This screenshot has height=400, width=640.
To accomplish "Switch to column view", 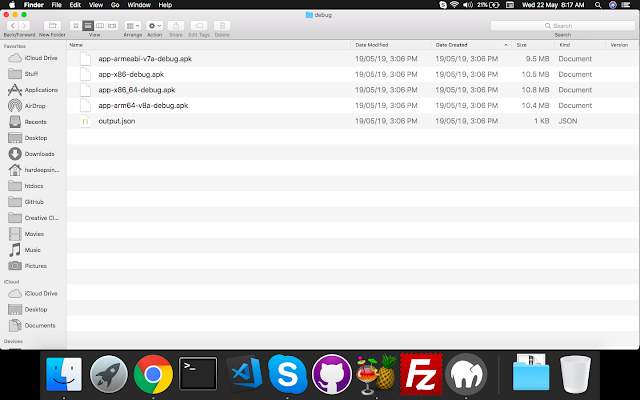I will coord(100,26).
